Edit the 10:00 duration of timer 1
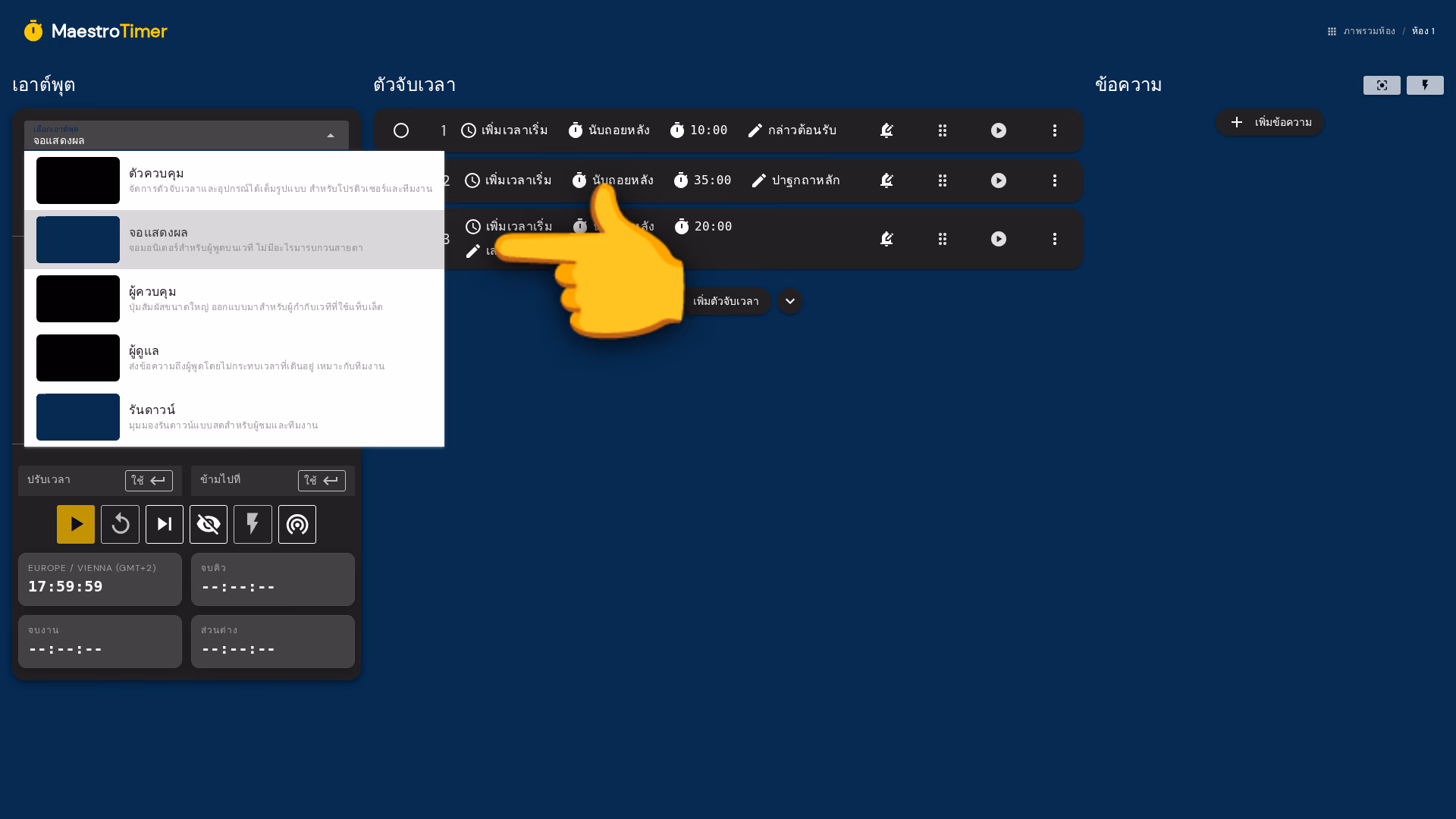Viewport: 1456px width, 819px height. click(x=698, y=130)
